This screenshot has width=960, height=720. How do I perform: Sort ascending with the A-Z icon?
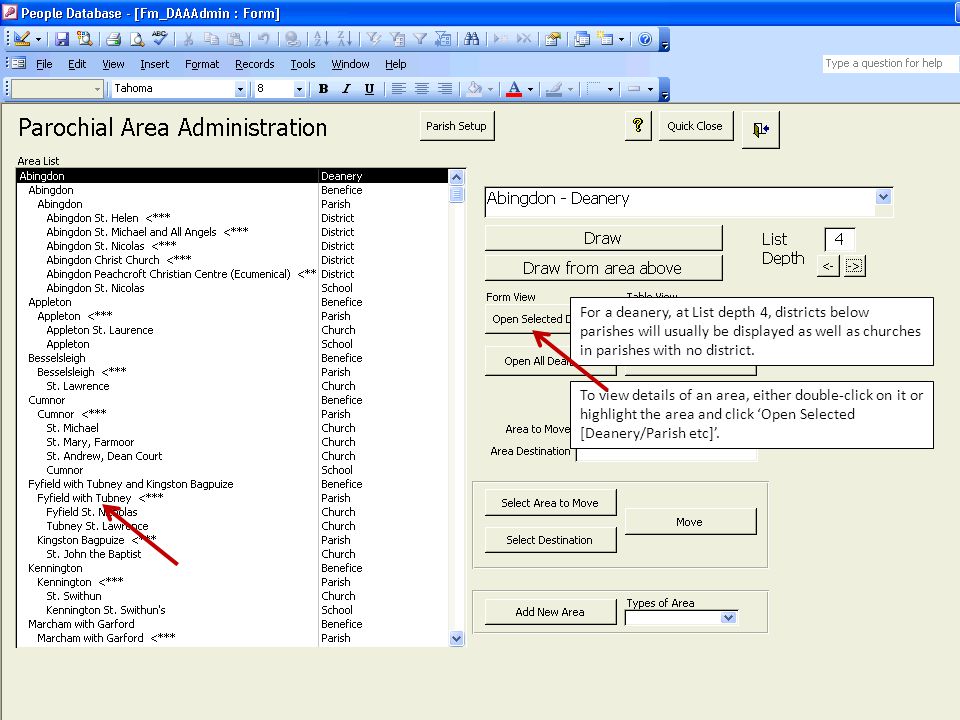pos(321,39)
